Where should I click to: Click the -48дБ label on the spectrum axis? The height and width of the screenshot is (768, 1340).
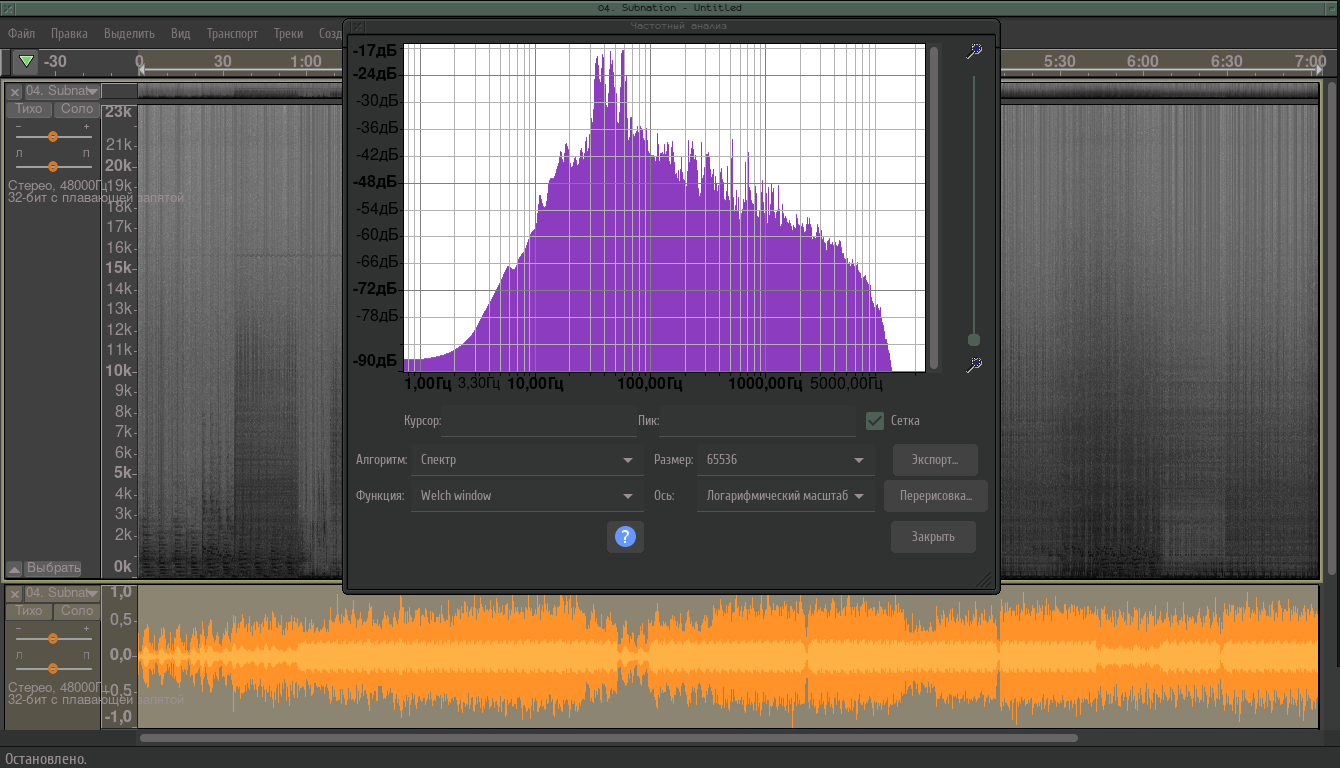[375, 182]
